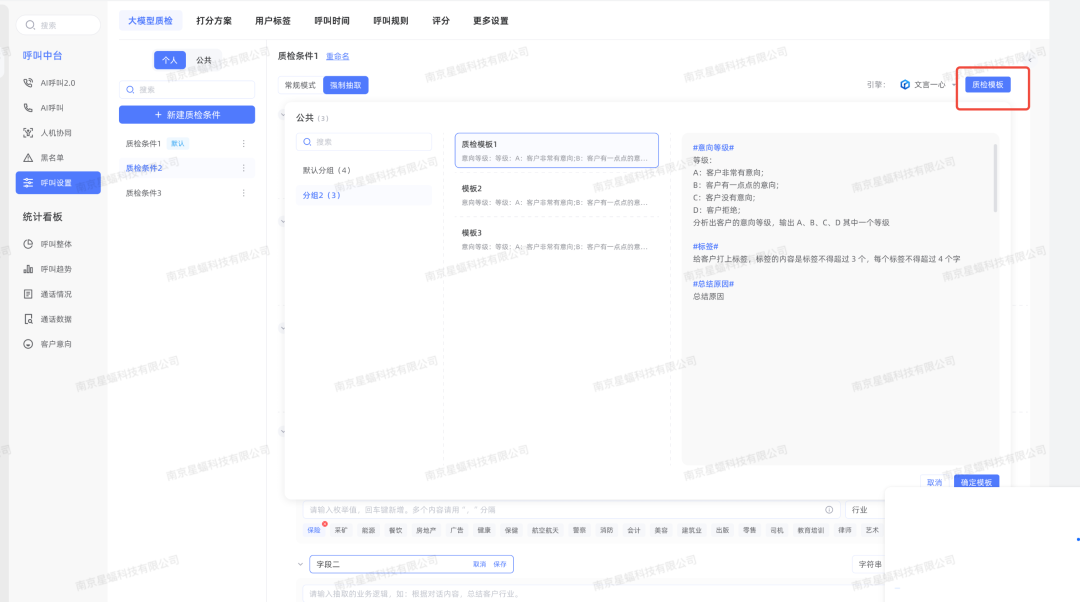This screenshot has height=602, width=1080.
Task: Select the 个人 scope toggle
Action: click(x=169, y=60)
